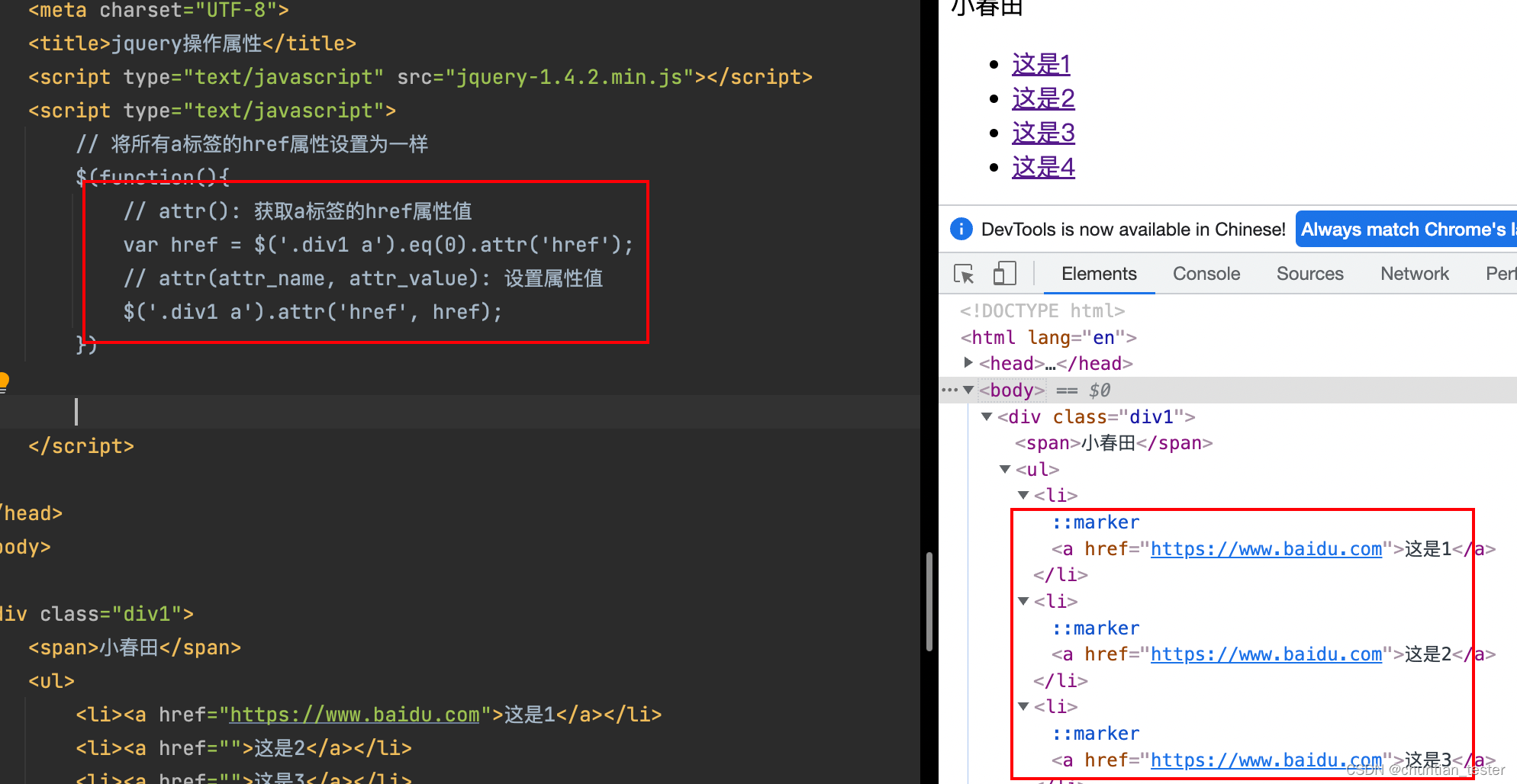Open the 这是4 link on the page
Image resolution: width=1517 pixels, height=784 pixels.
point(1043,167)
